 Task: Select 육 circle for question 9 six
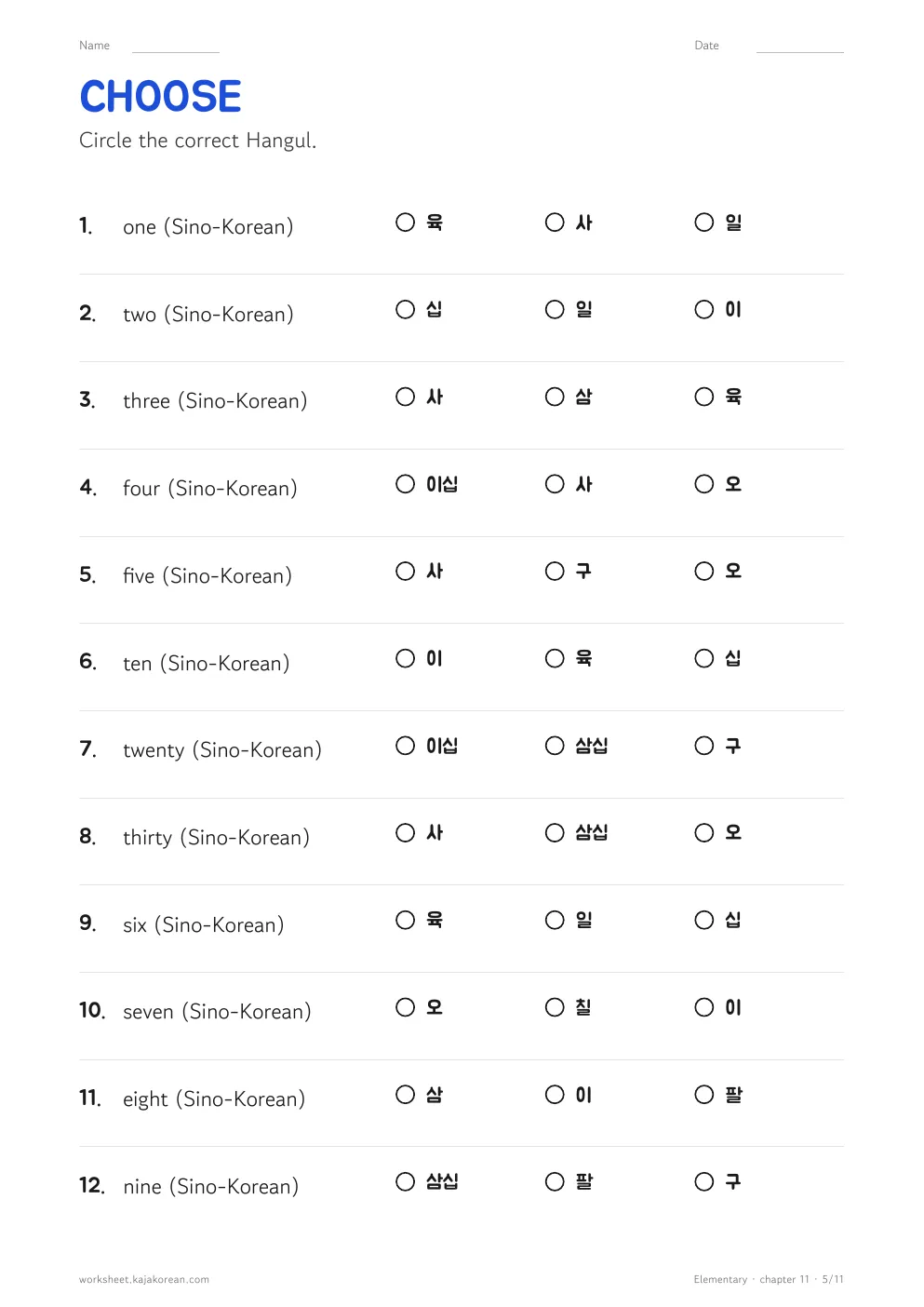coord(405,921)
